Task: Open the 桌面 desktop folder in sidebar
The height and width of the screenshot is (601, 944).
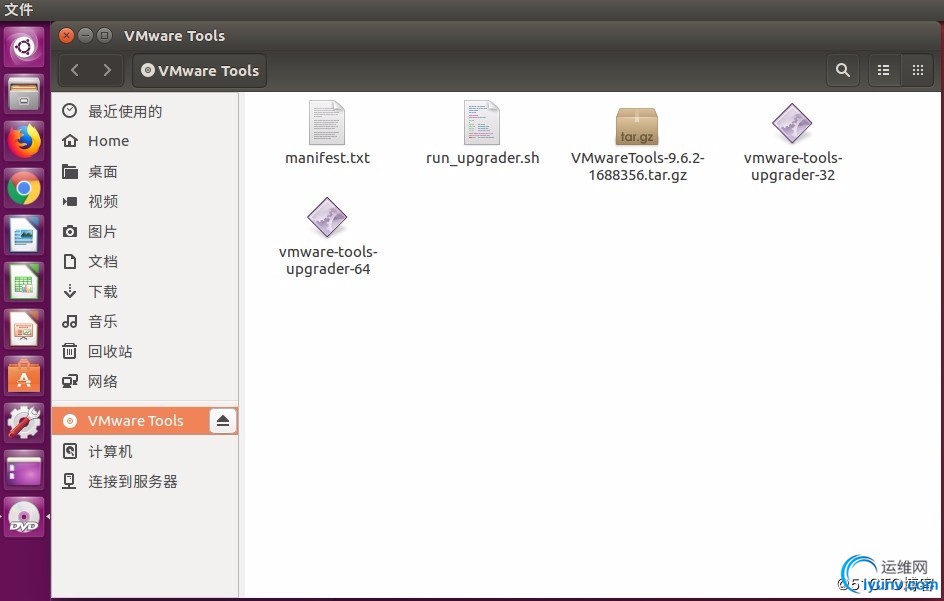Action: coord(145,172)
